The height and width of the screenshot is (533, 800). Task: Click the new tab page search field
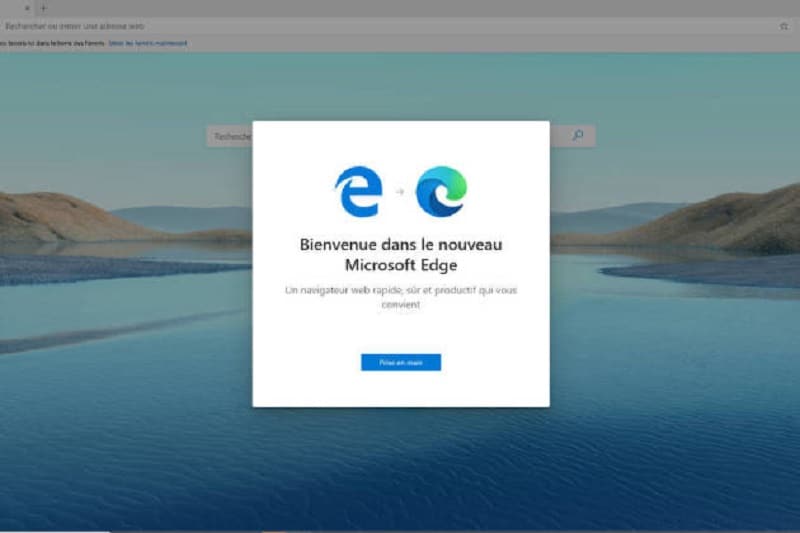click(229, 136)
